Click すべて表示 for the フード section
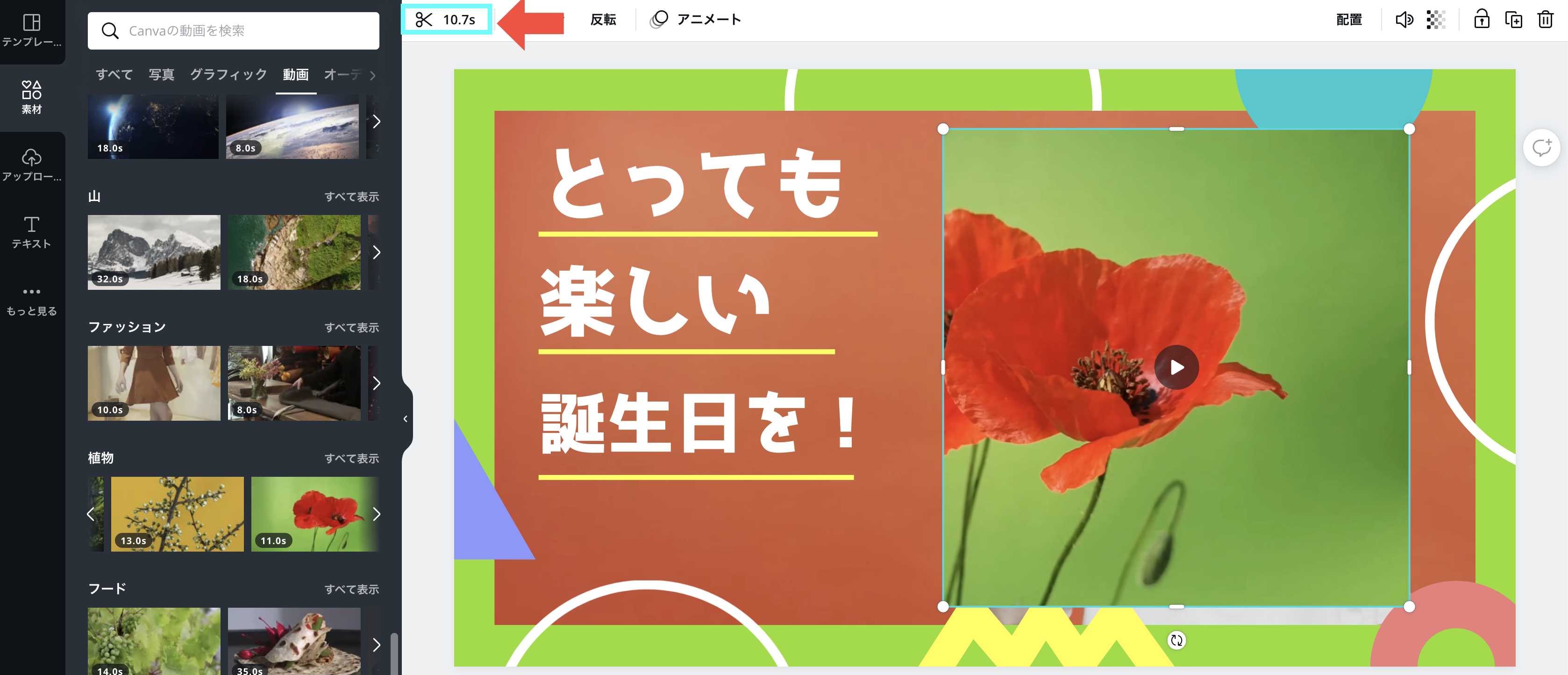1568x675 pixels. 351,590
